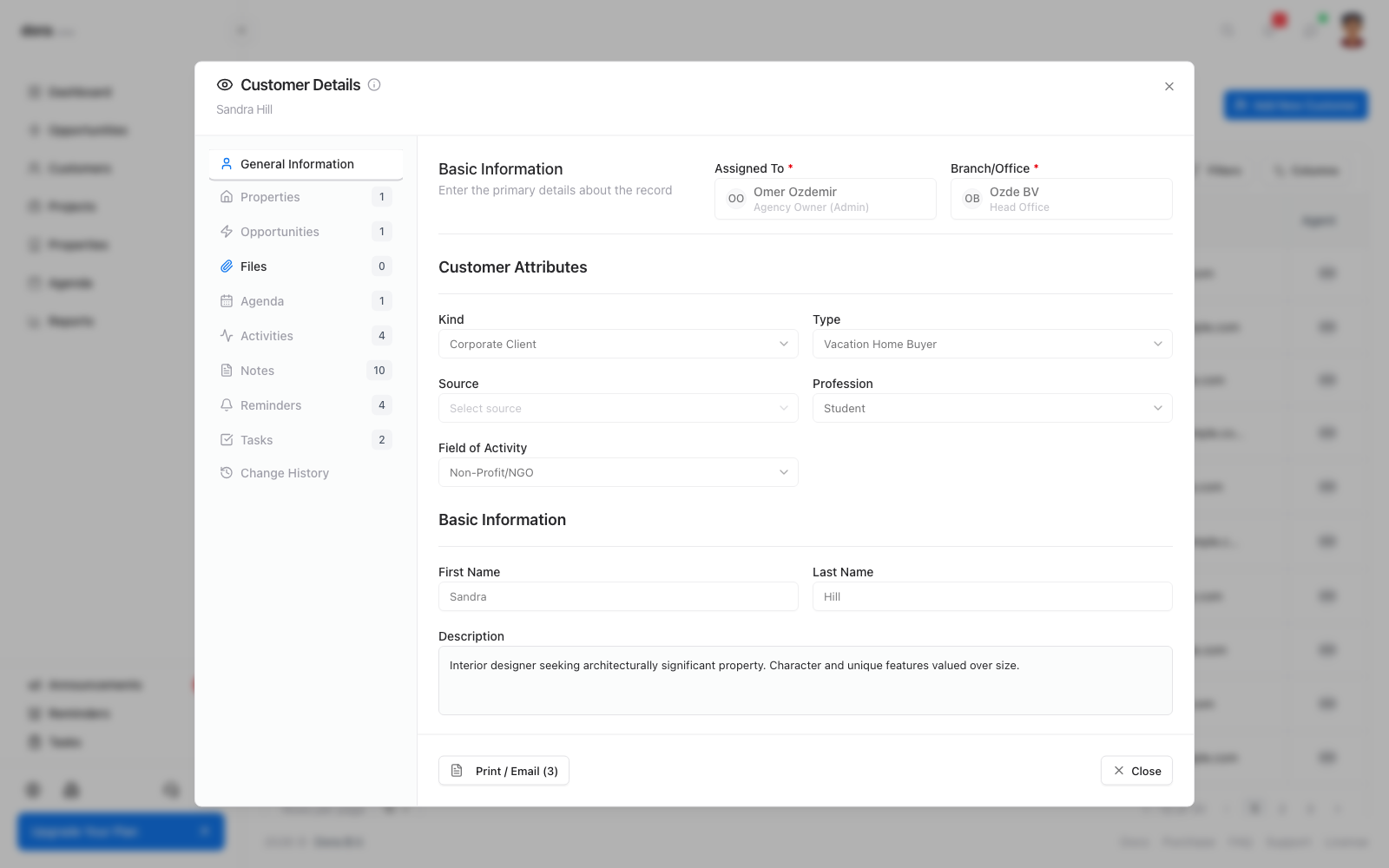
Task: Click the Last Name field containing Hill
Action: point(992,596)
